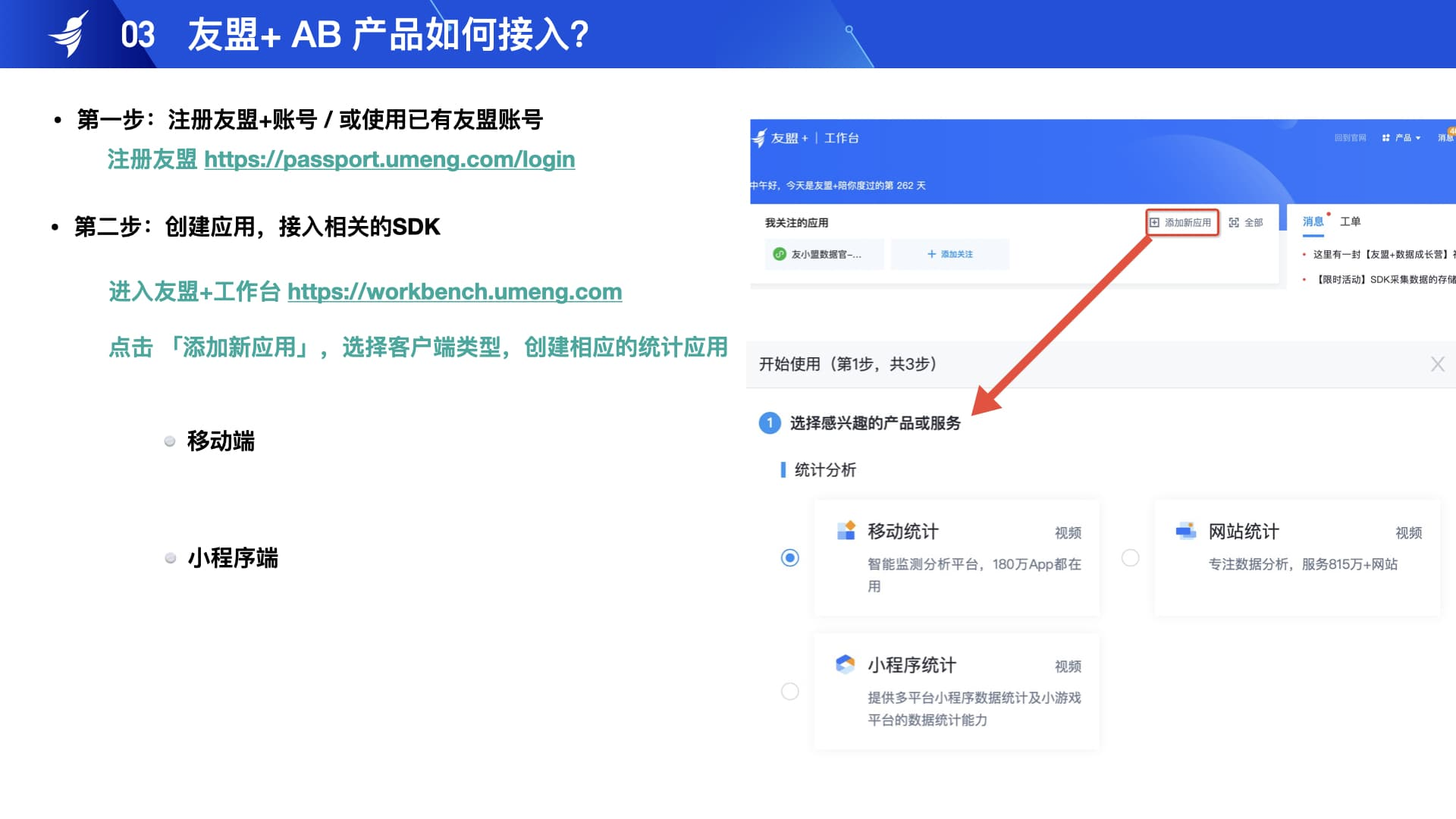Click the green icon of 友小盟数据官 app
This screenshot has height=819, width=1456.
click(x=779, y=254)
